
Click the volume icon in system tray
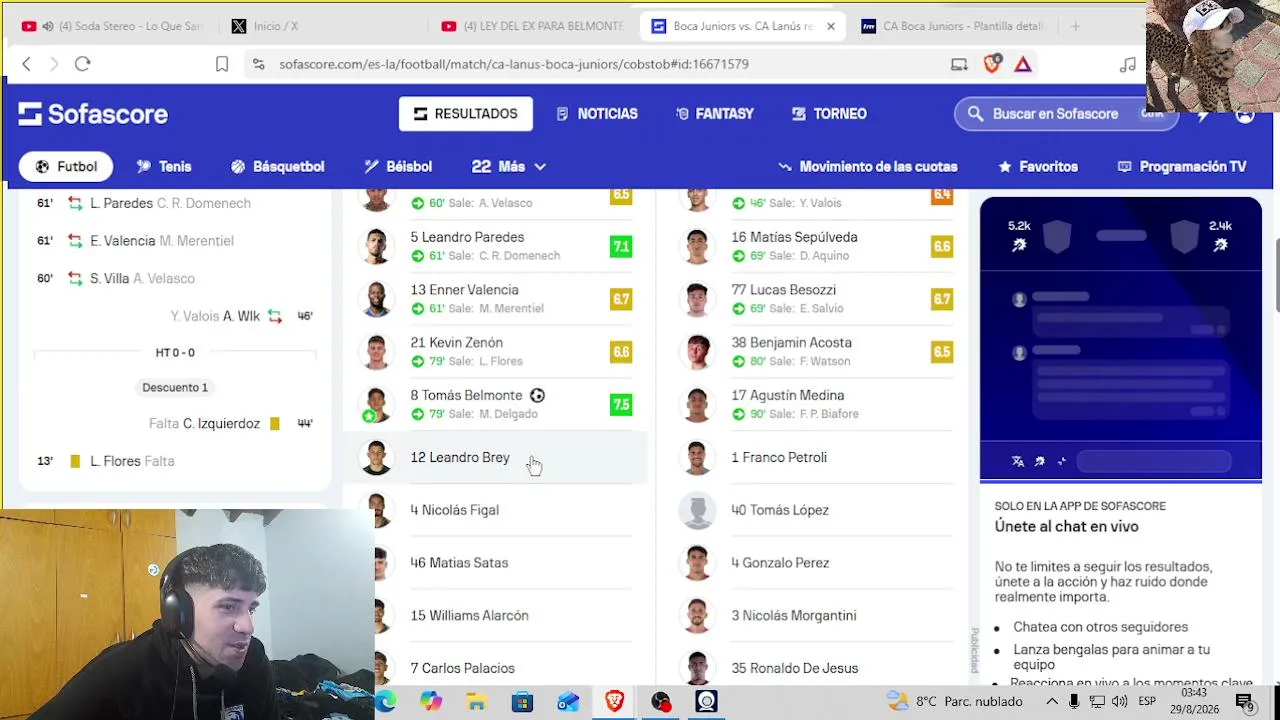point(1119,702)
